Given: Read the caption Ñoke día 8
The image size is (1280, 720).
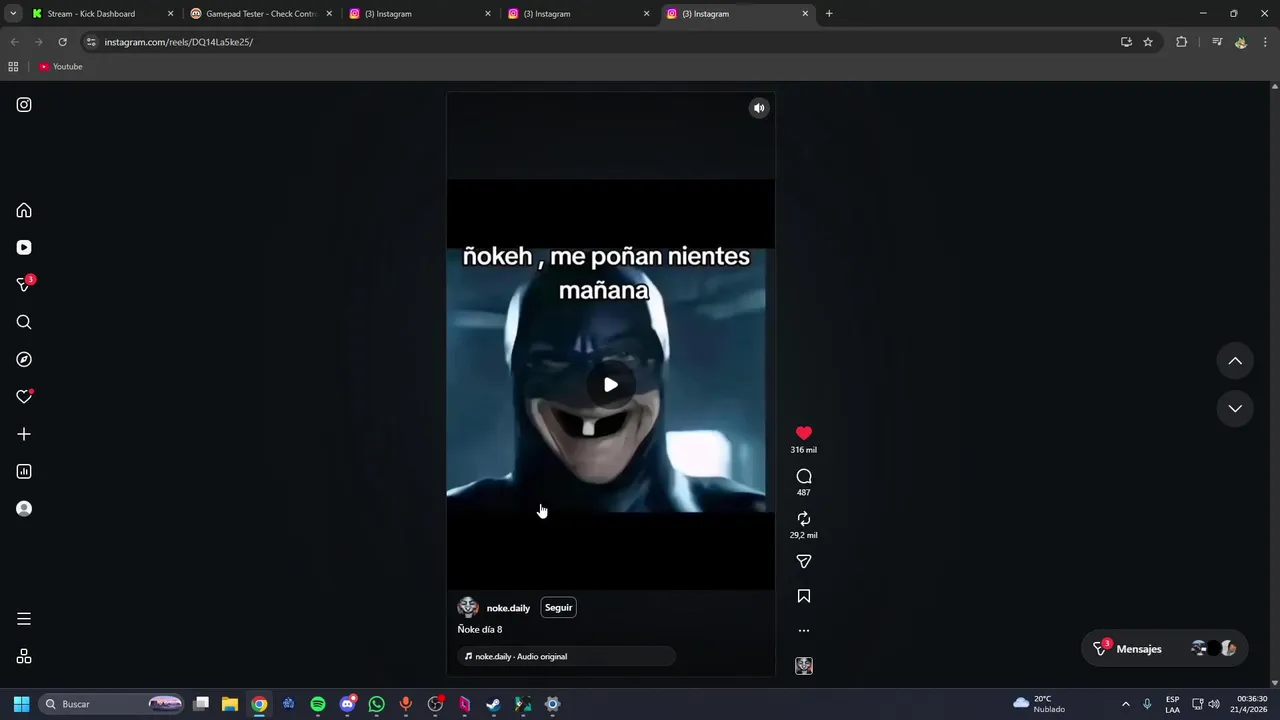Looking at the screenshot, I should pos(480,629).
